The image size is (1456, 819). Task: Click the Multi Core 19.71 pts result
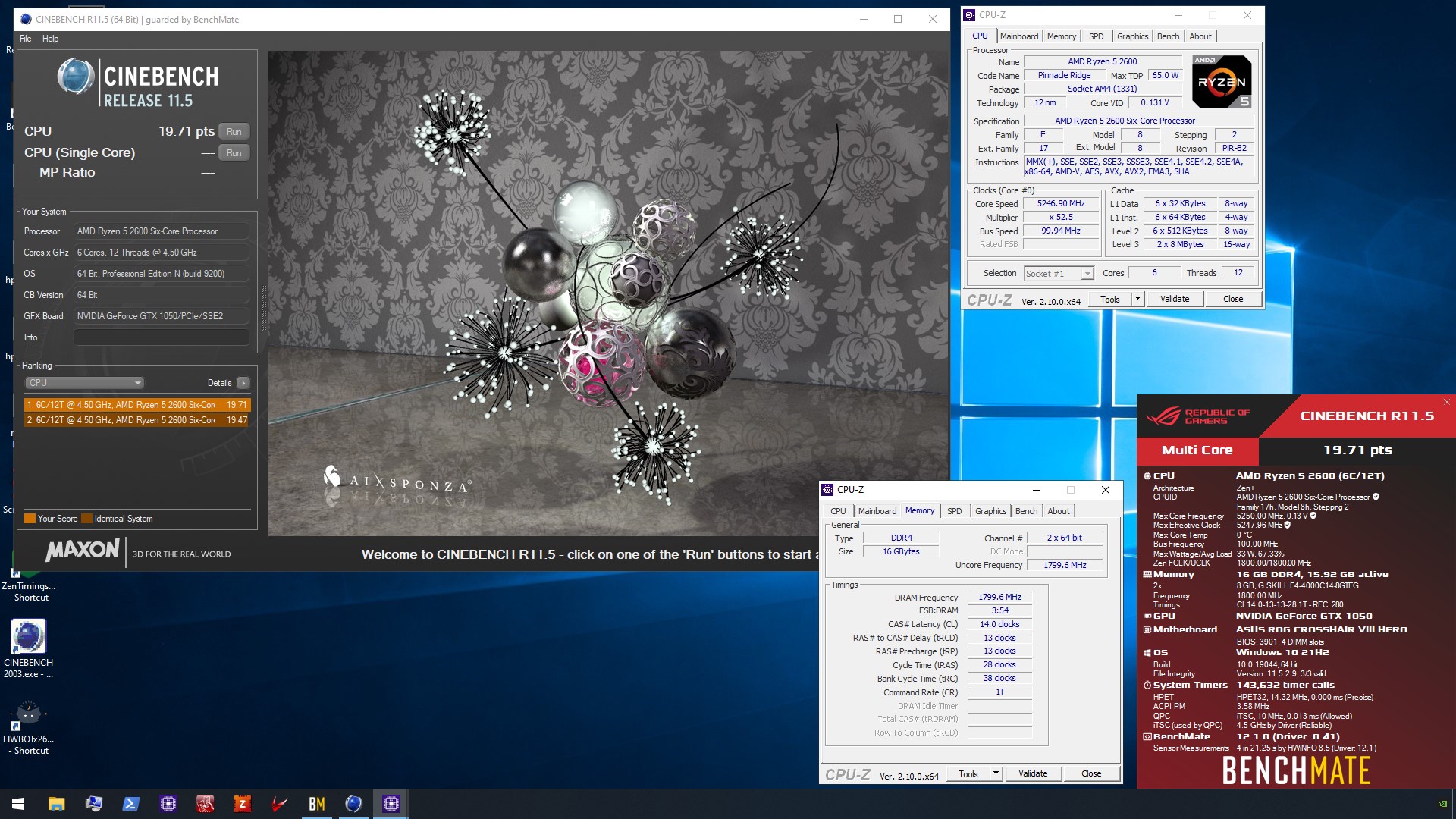coord(1357,450)
